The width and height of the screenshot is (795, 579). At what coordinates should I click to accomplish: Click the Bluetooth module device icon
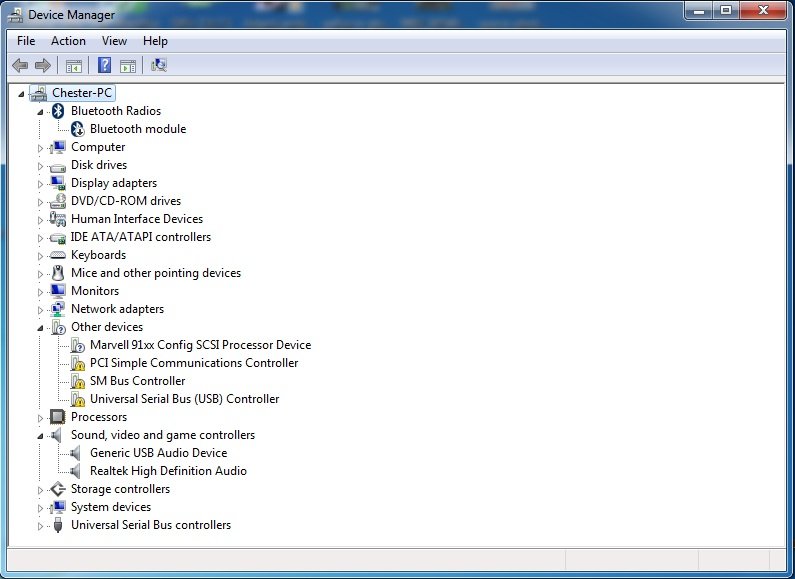(x=77, y=129)
